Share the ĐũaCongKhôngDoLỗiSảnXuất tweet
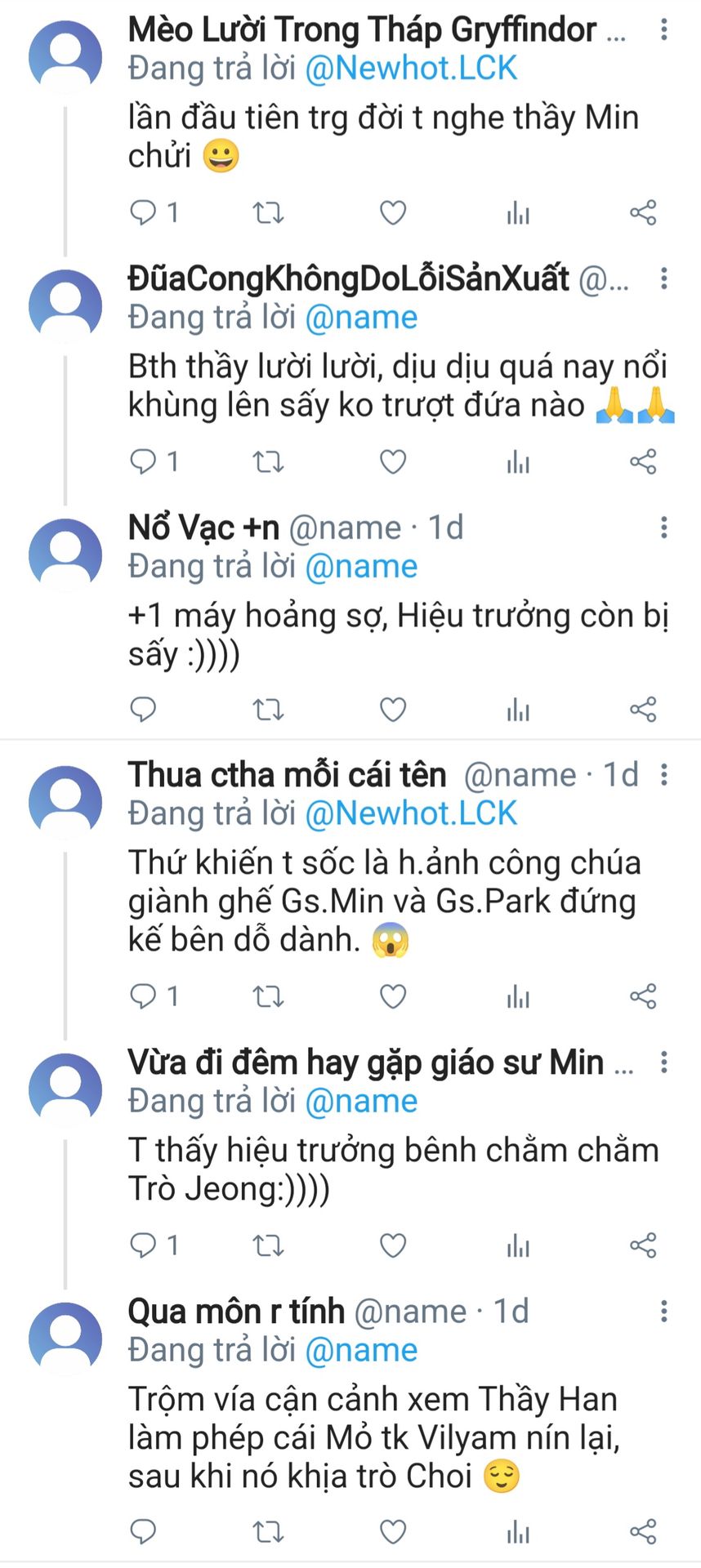The image size is (701, 1568). (643, 462)
